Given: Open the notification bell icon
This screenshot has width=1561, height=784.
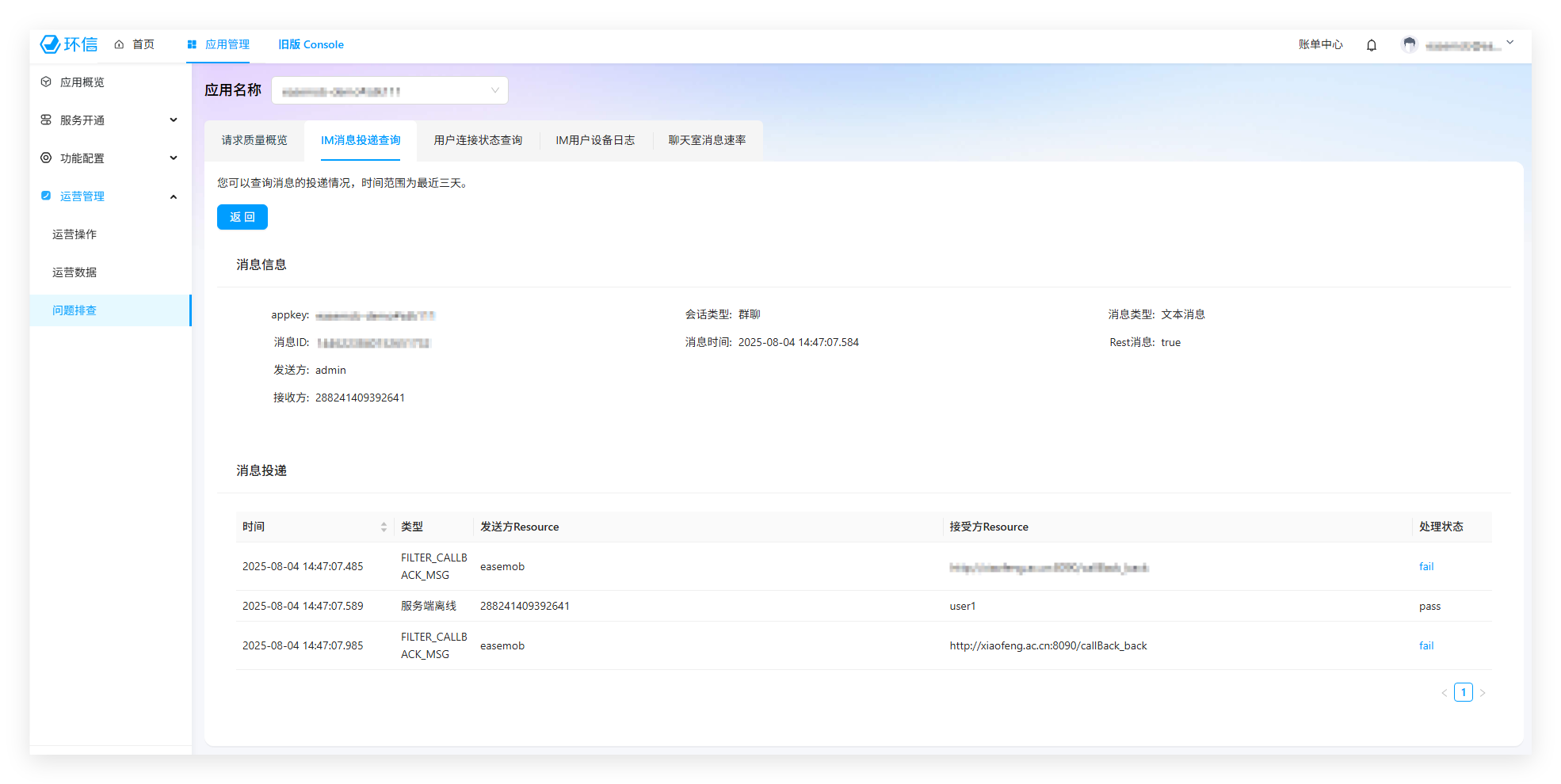Looking at the screenshot, I should [x=1371, y=45].
